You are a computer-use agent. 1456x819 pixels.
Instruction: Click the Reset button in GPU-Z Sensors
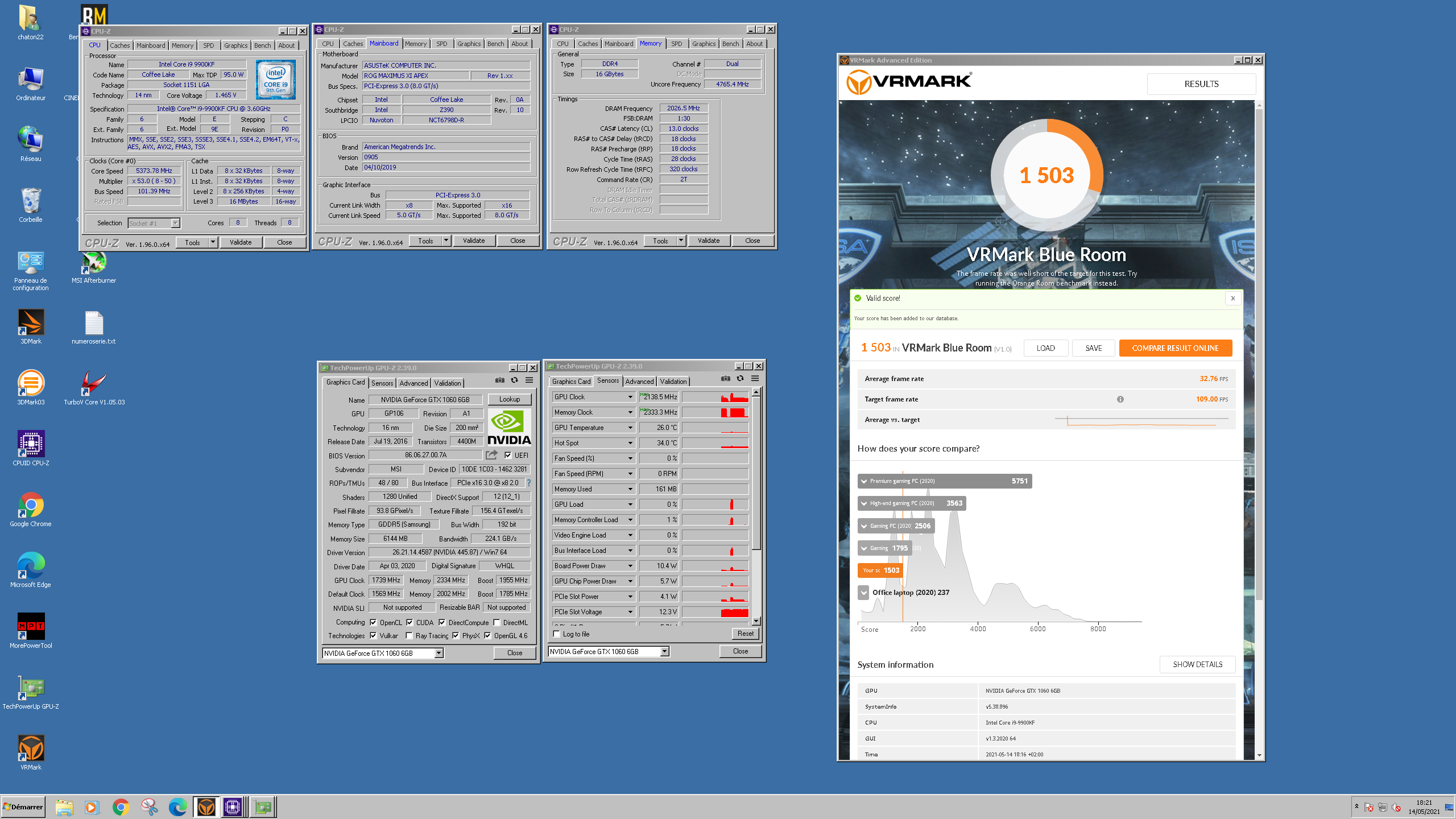[745, 634]
